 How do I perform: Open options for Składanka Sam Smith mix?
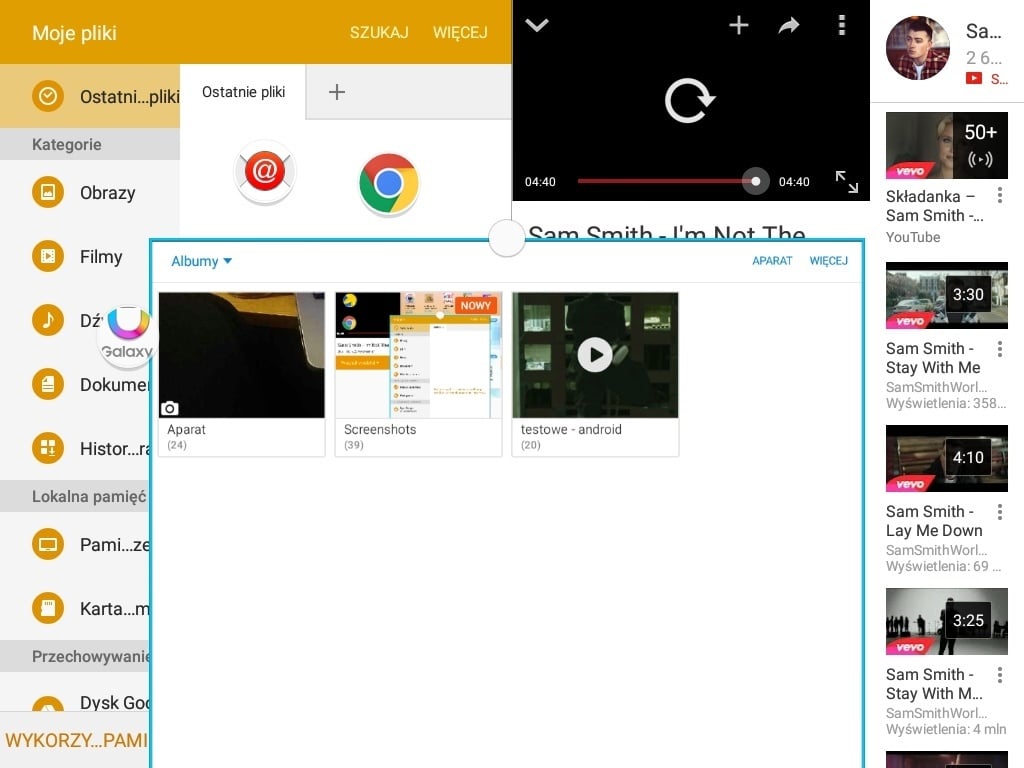tap(1000, 195)
